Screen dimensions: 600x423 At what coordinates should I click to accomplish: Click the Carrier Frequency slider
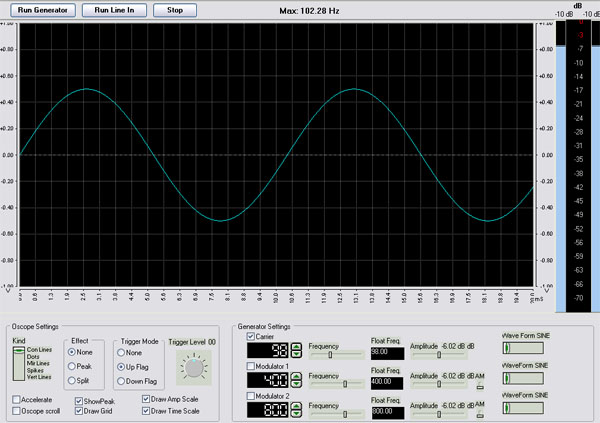(336, 355)
